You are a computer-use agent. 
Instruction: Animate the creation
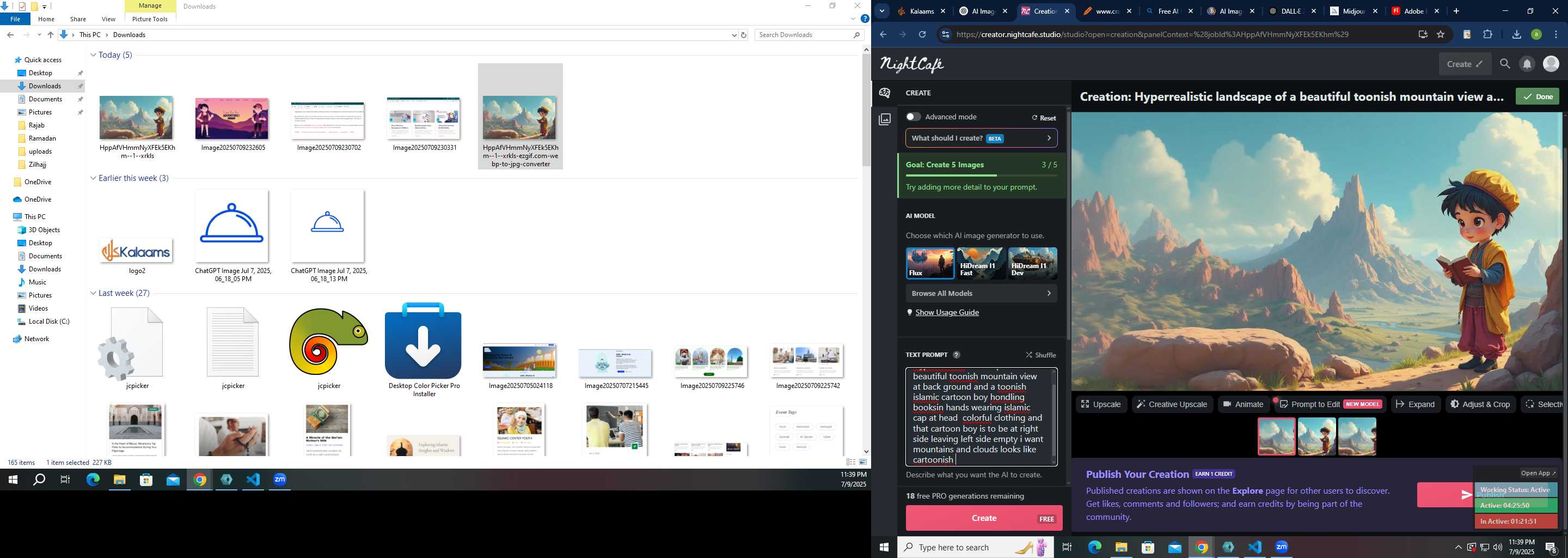click(x=1243, y=404)
